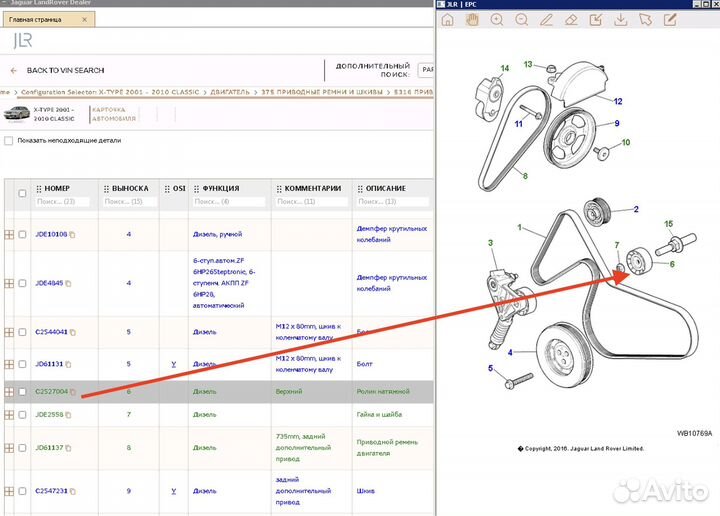Viewport: 720px width, 516px height.
Task: Expand the JDE10108 row details
Action: pos(9,235)
